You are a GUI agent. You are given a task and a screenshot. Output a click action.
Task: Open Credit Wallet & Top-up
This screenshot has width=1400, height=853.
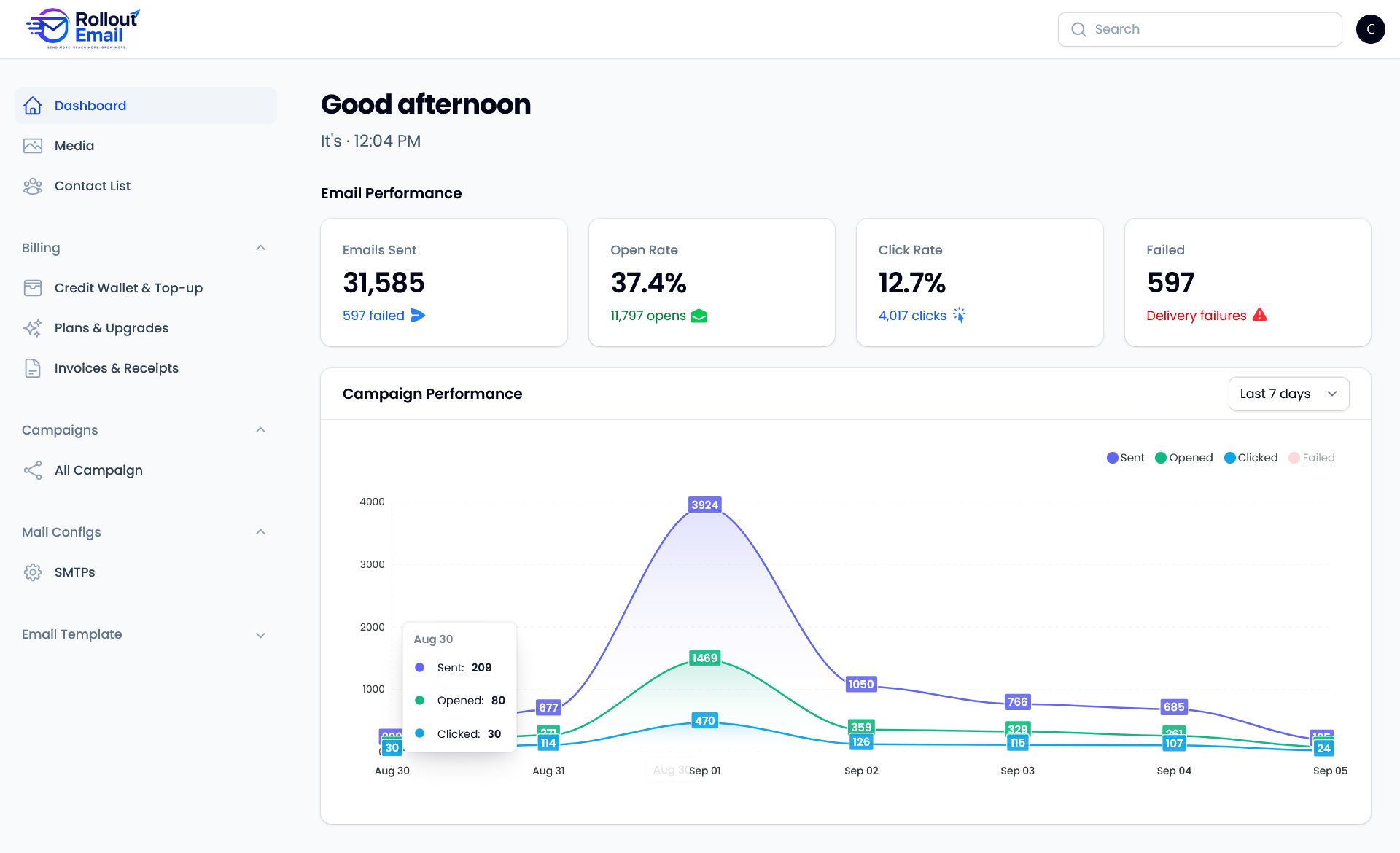click(146, 288)
